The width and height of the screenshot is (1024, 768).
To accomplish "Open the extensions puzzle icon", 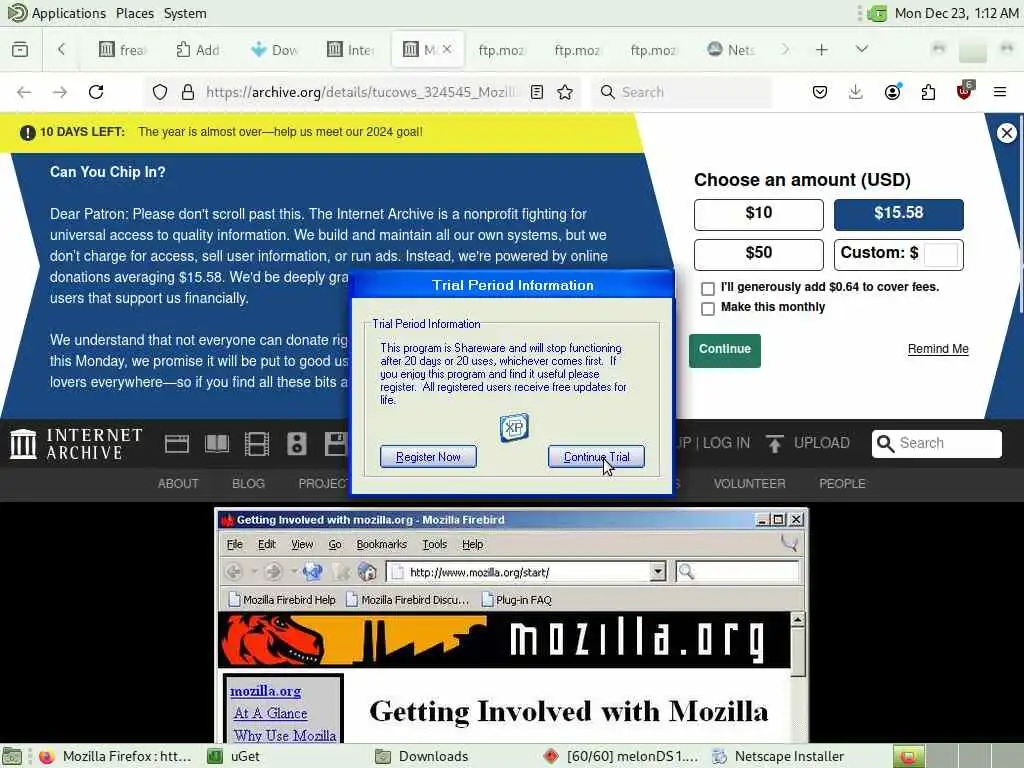I will tap(928, 92).
